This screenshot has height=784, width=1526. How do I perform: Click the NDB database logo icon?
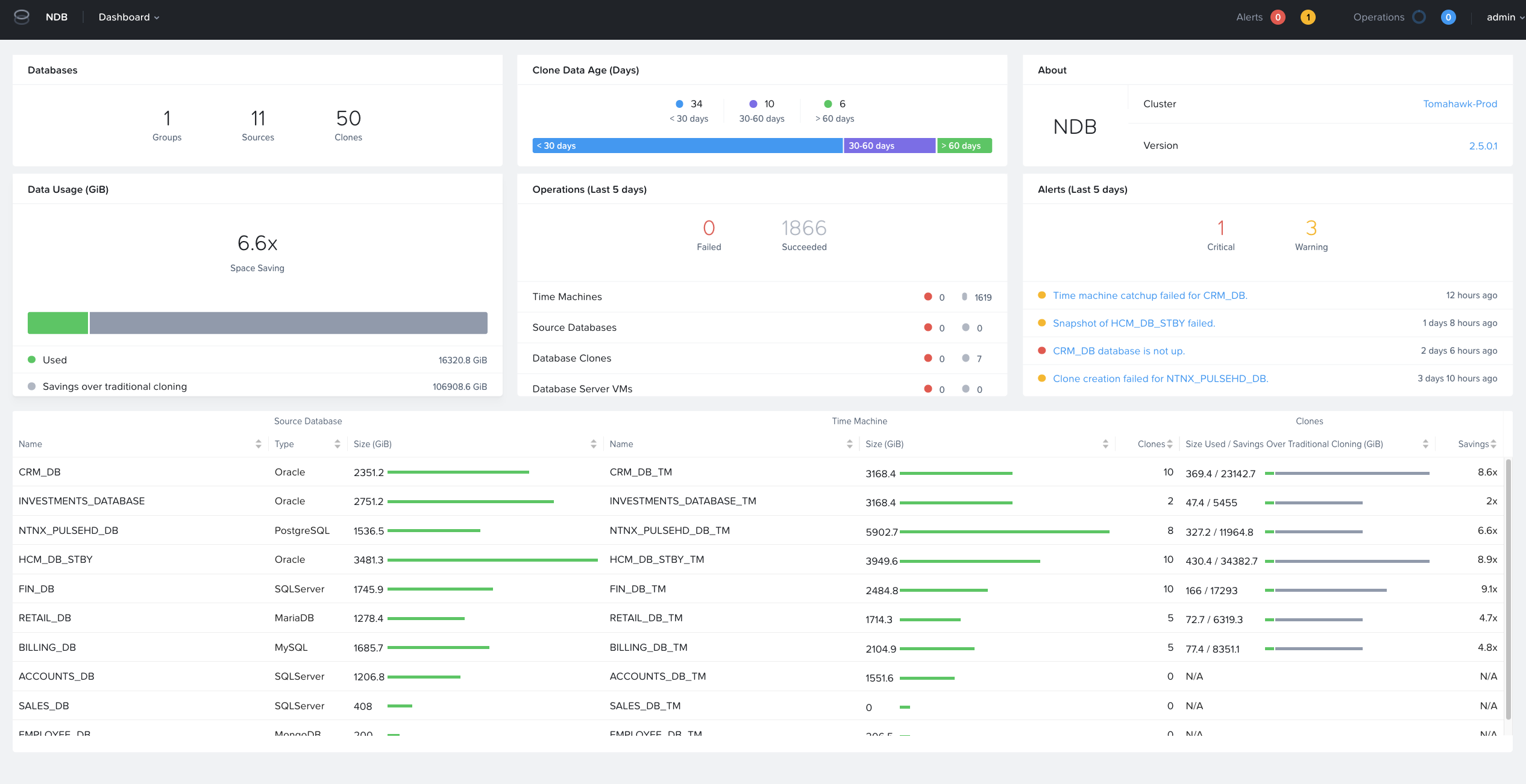click(x=22, y=17)
